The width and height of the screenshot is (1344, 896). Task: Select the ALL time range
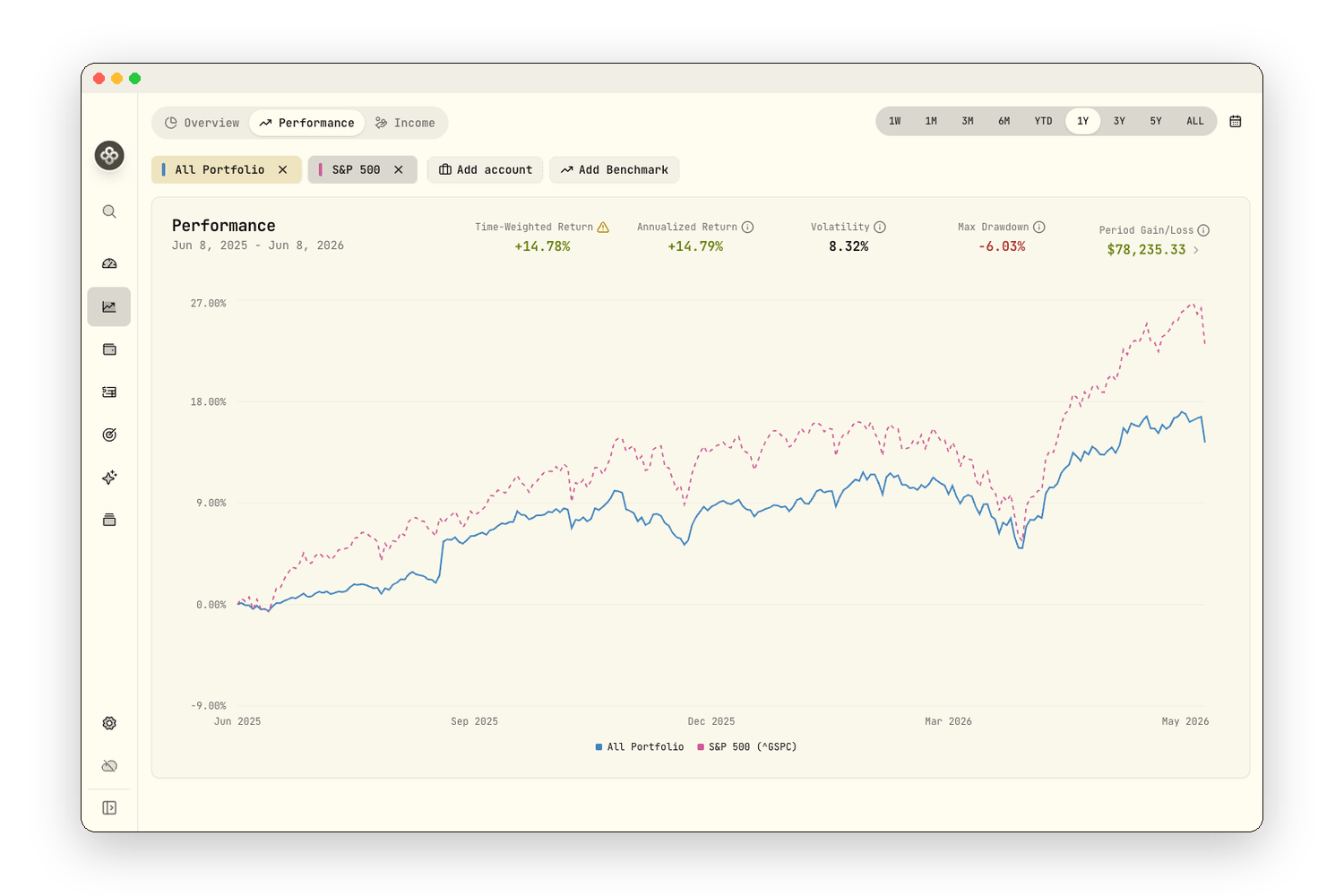tap(1195, 121)
